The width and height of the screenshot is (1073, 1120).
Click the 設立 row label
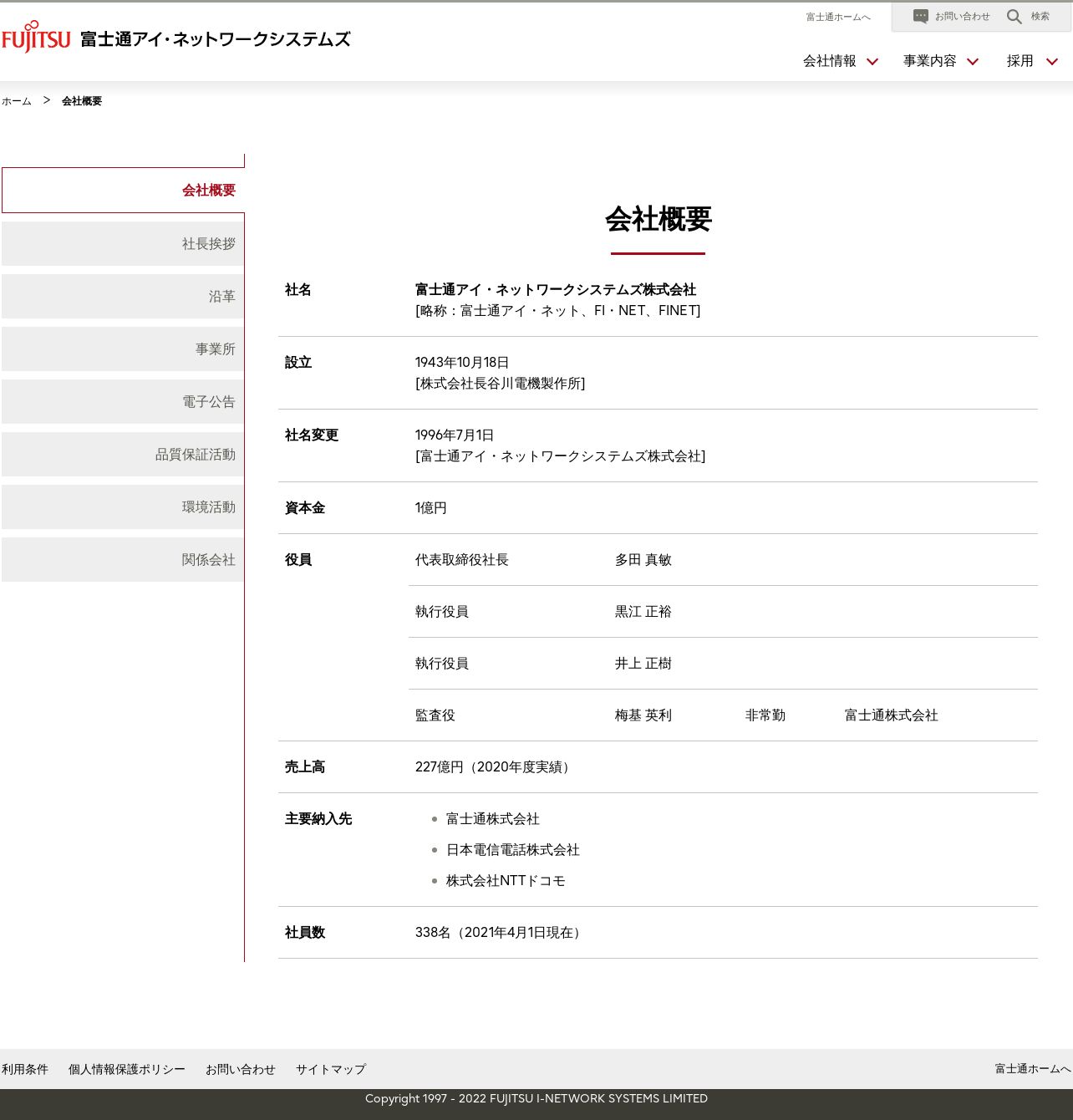point(298,363)
